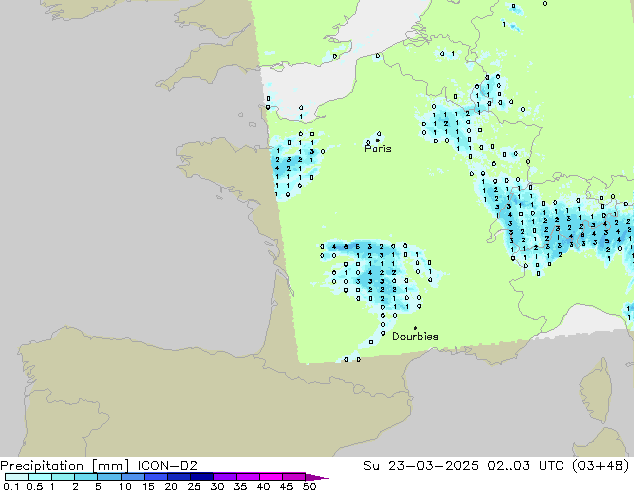Click the legend value "0.5"

(x=35, y=486)
